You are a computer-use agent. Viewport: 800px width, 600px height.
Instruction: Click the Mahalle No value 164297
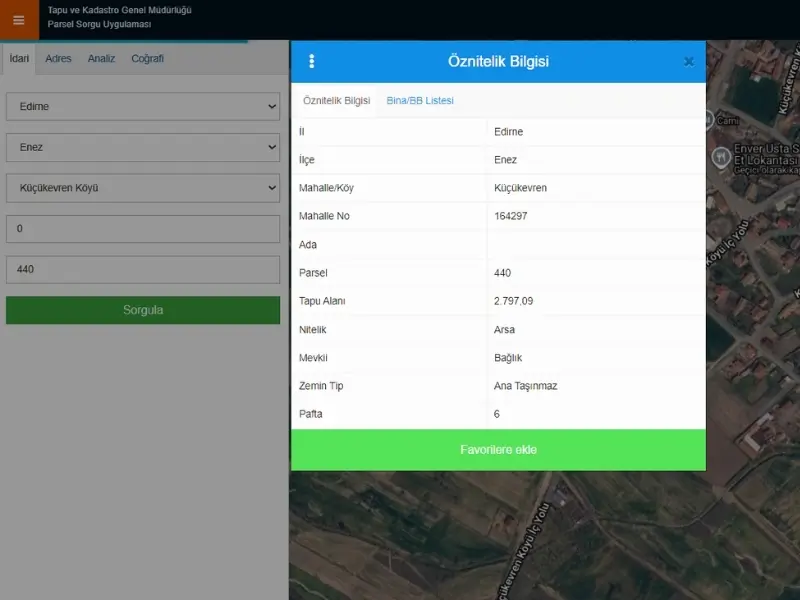pos(511,216)
